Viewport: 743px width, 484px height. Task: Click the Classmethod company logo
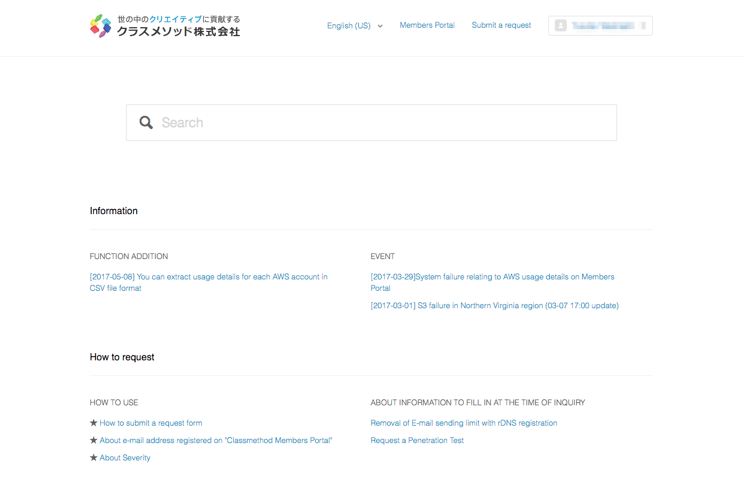click(165, 26)
